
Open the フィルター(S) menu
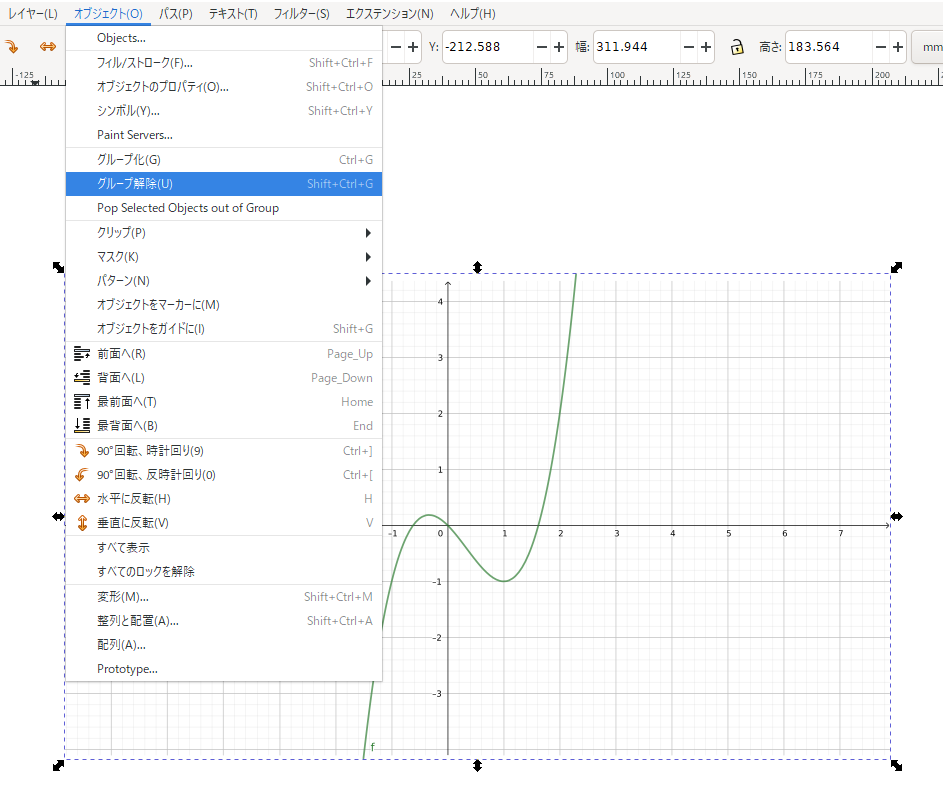click(301, 14)
